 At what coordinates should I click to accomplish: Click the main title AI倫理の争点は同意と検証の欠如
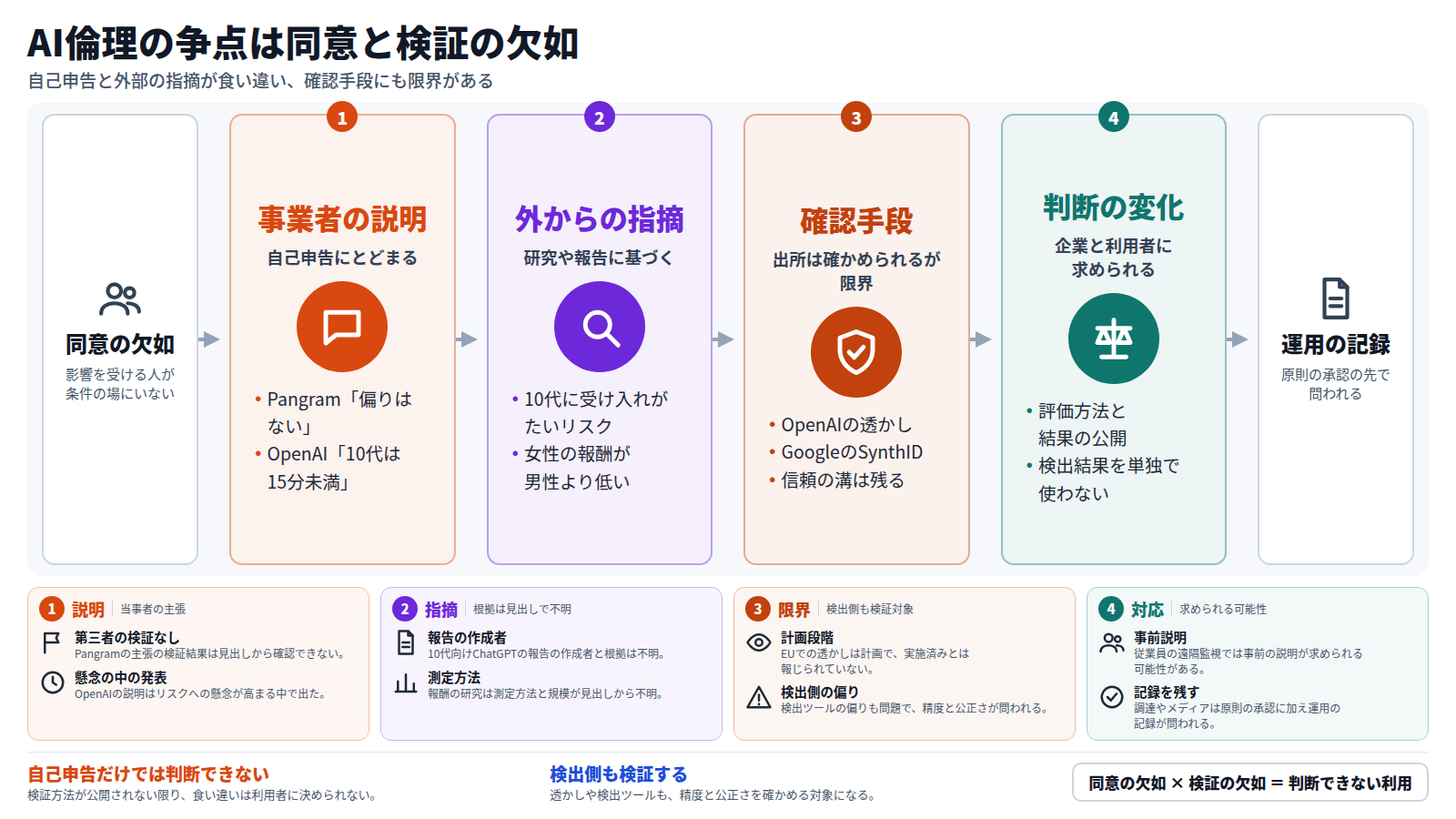coord(303,43)
